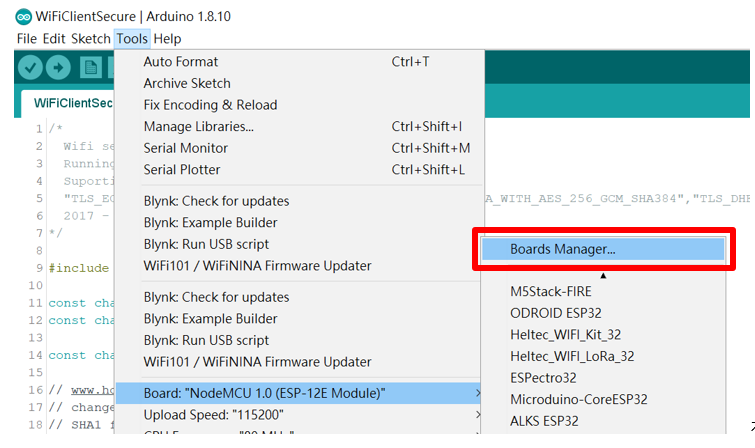Click second WiFi101 / WiFiNINA Firmware Updater
The height and width of the screenshot is (448, 755).
click(299, 362)
